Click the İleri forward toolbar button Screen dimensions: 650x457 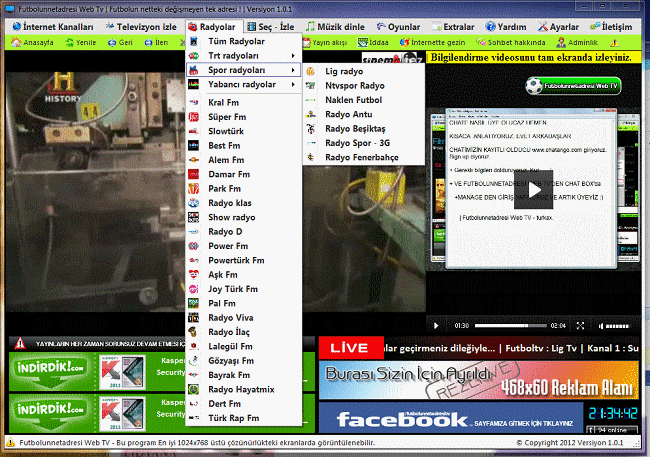click(156, 42)
